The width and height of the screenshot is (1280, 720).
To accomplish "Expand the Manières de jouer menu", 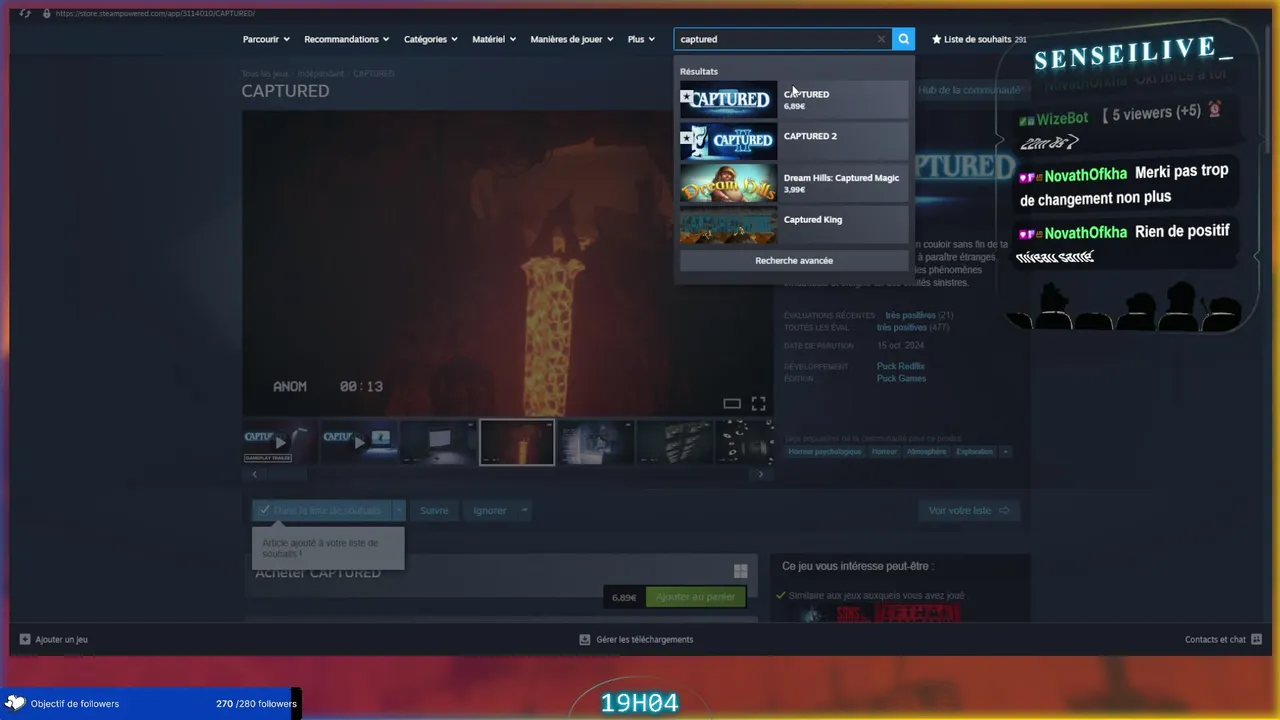I will (x=572, y=39).
